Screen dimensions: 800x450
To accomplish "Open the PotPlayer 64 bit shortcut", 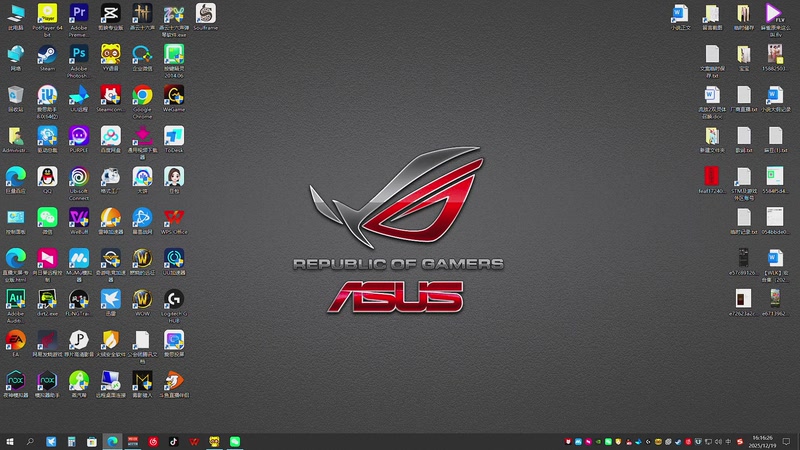I will pos(47,19).
